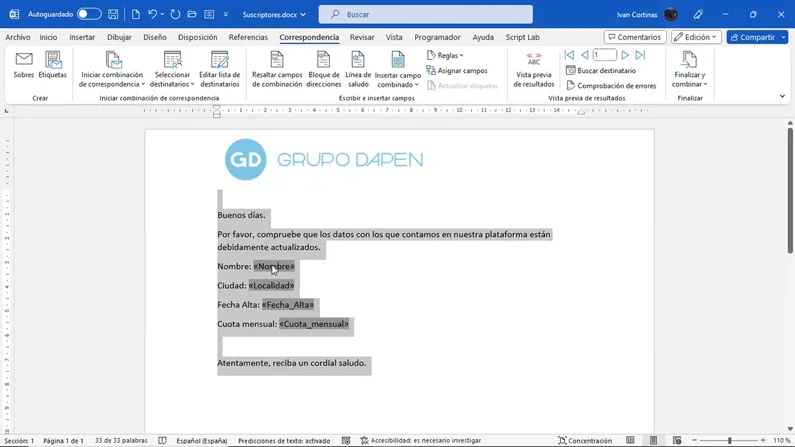Click Comprobación de errores
The width and height of the screenshot is (795, 447).
(611, 86)
